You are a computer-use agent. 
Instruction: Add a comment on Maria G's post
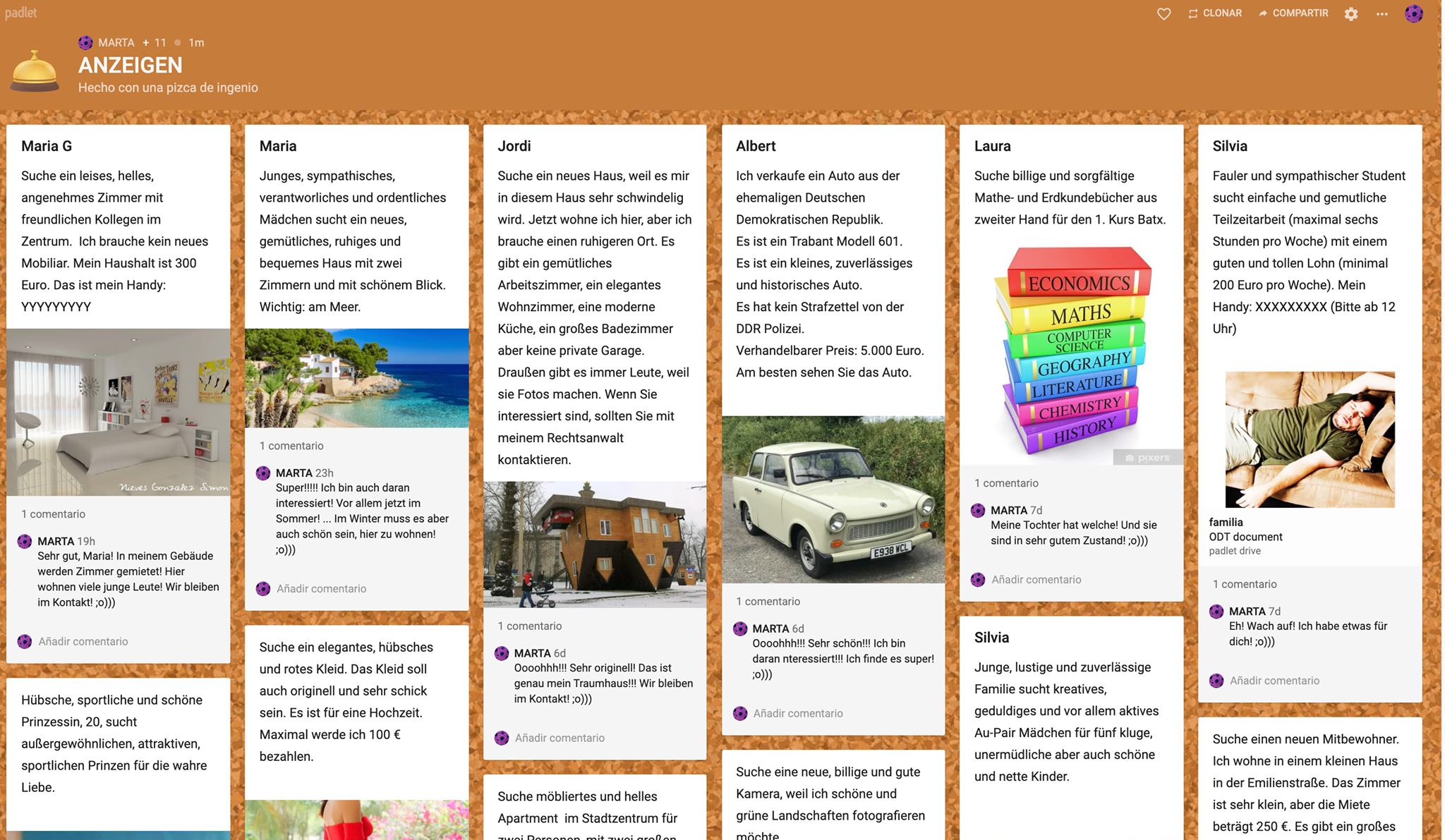pyautogui.click(x=83, y=642)
